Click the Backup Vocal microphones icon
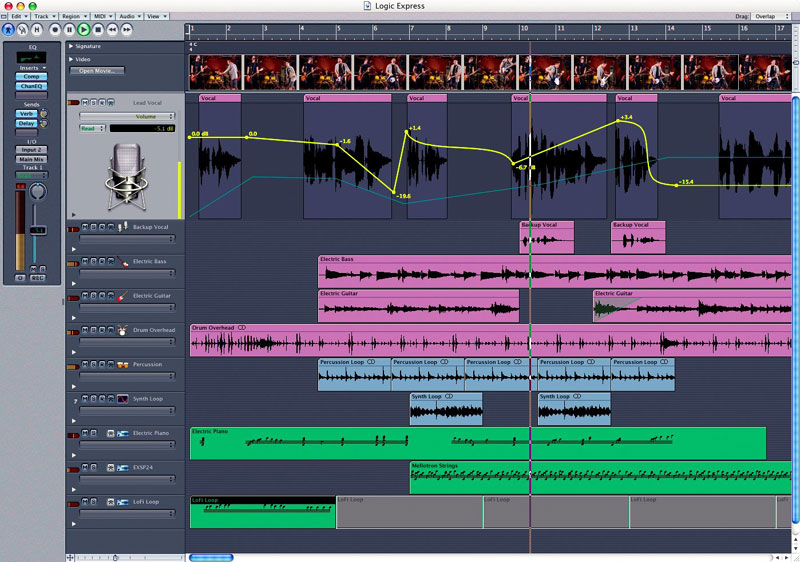Image resolution: width=800 pixels, height=562 pixels. (x=122, y=226)
